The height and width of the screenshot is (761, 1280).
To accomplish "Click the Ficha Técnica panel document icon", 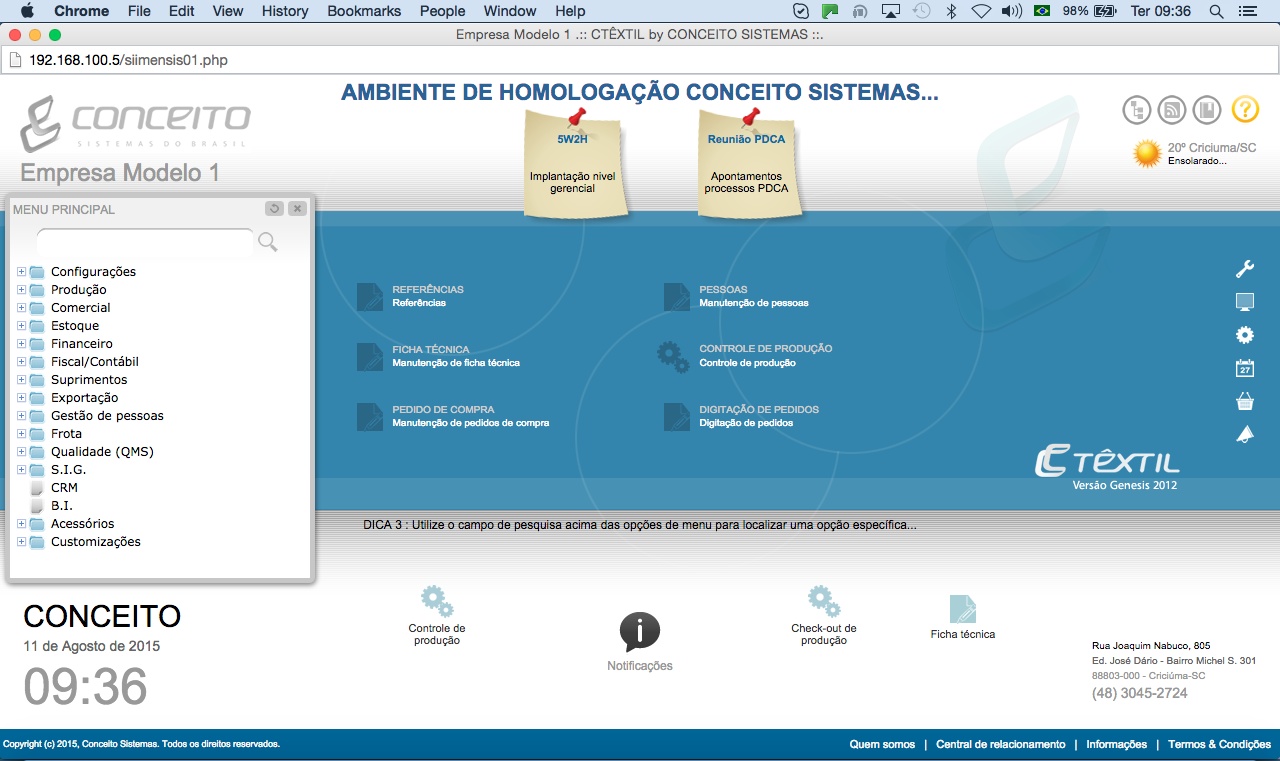I will 370,357.
